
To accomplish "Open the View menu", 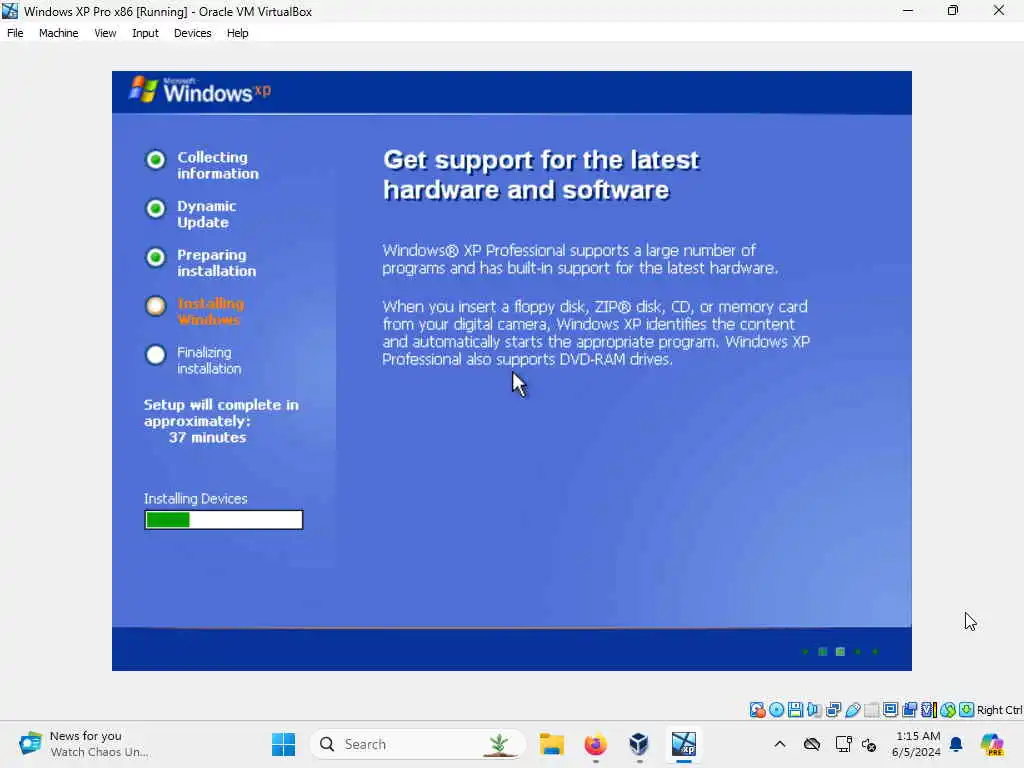I will tap(105, 33).
